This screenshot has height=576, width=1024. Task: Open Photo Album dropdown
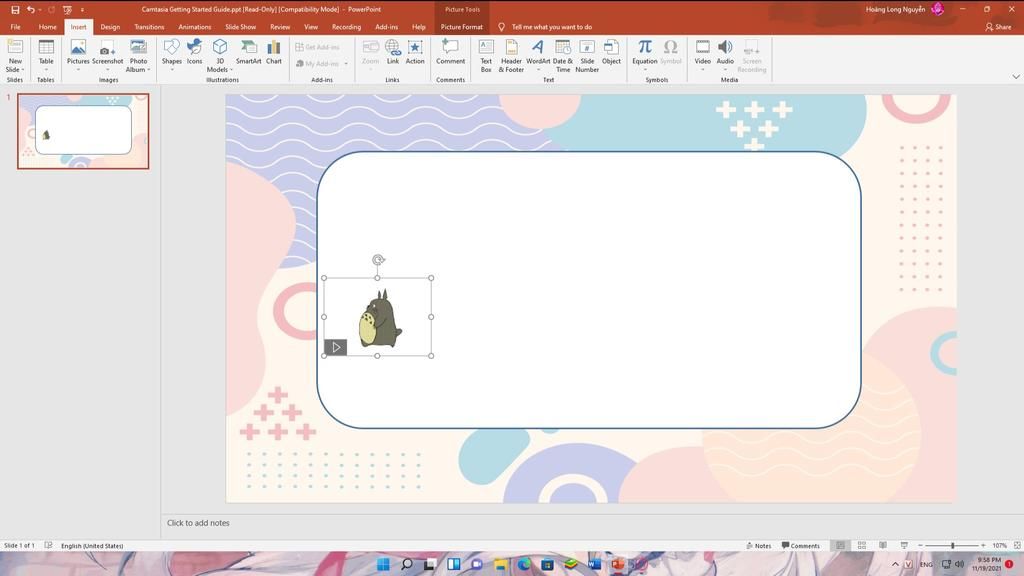tap(138, 55)
